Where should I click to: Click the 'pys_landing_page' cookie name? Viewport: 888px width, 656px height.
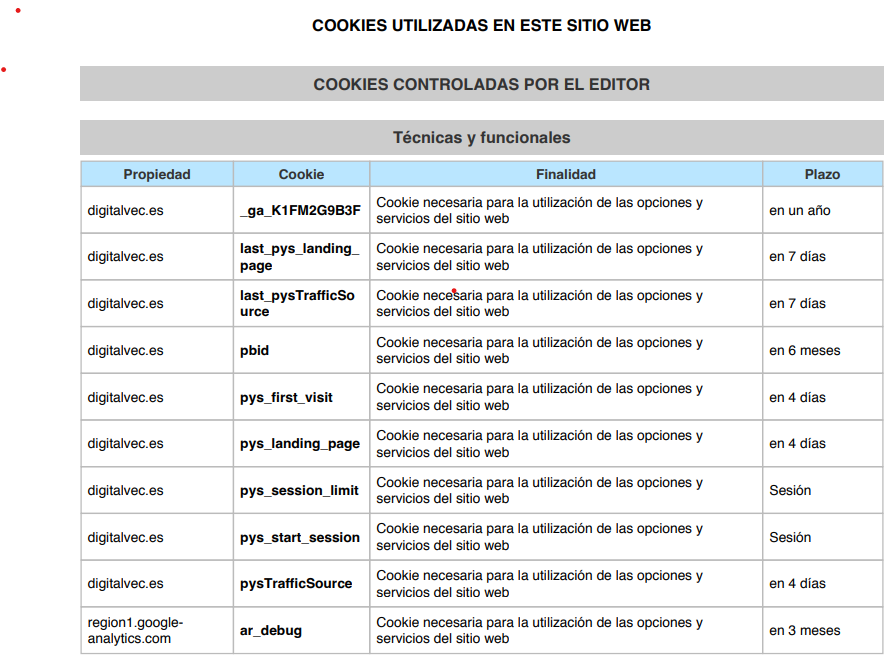299,444
